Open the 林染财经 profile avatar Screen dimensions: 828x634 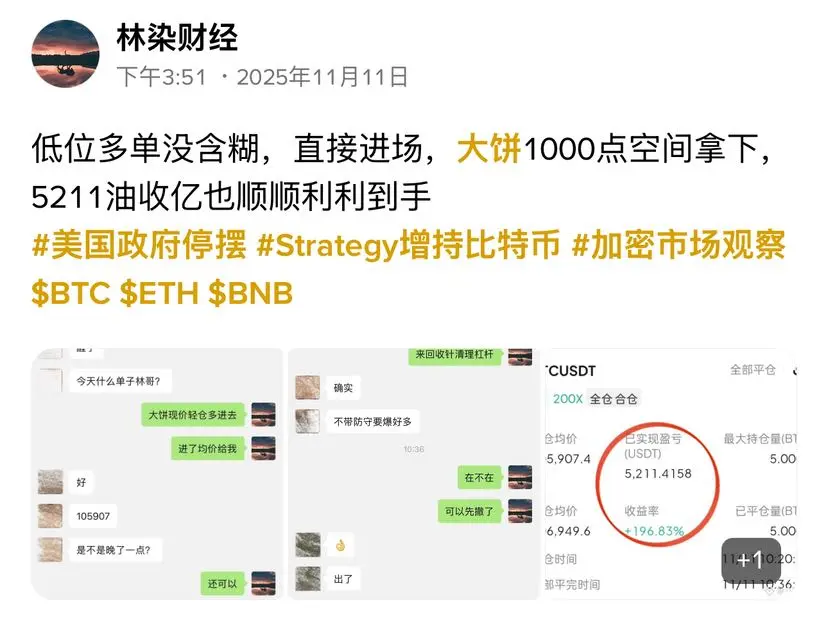coord(65,53)
